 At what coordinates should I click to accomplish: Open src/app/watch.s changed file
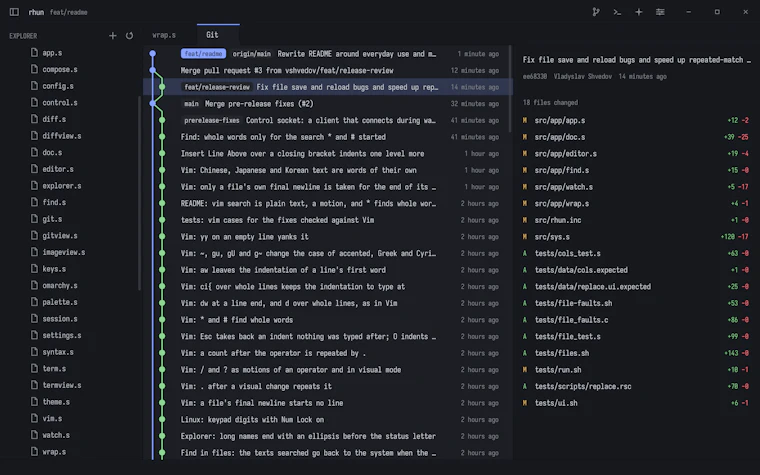point(636,187)
